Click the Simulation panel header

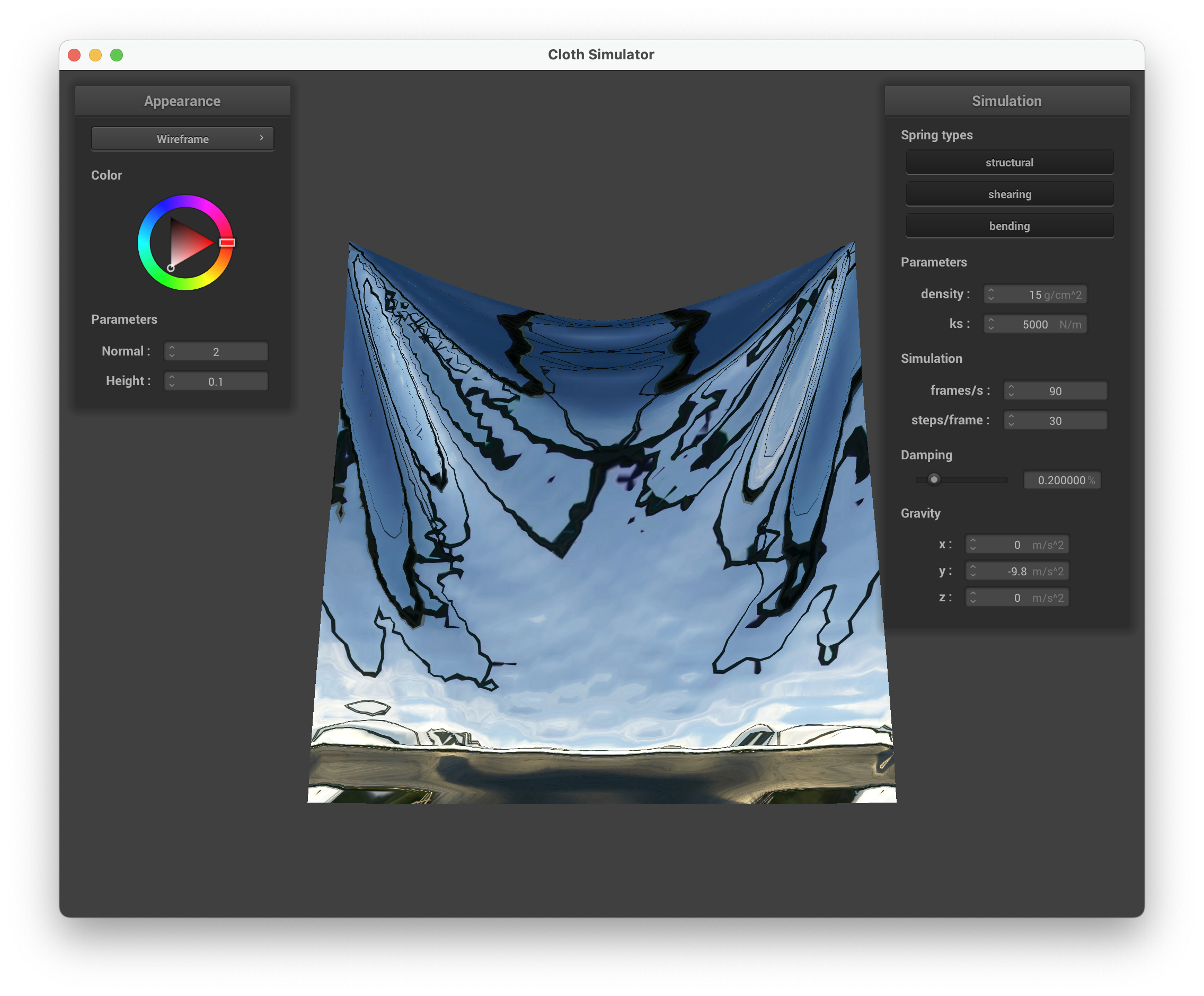[x=1006, y=101]
